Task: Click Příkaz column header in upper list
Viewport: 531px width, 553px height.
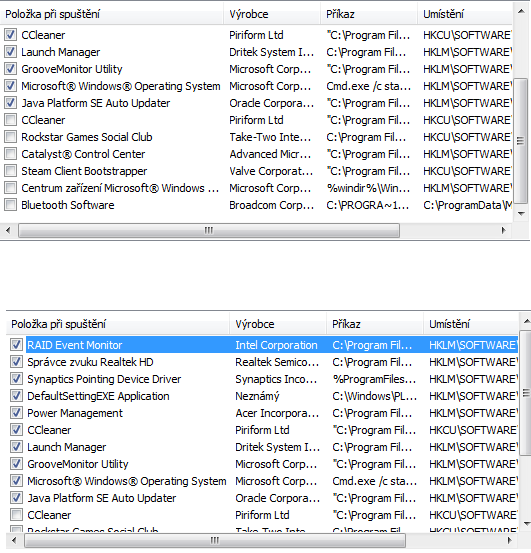Action: pos(369,14)
